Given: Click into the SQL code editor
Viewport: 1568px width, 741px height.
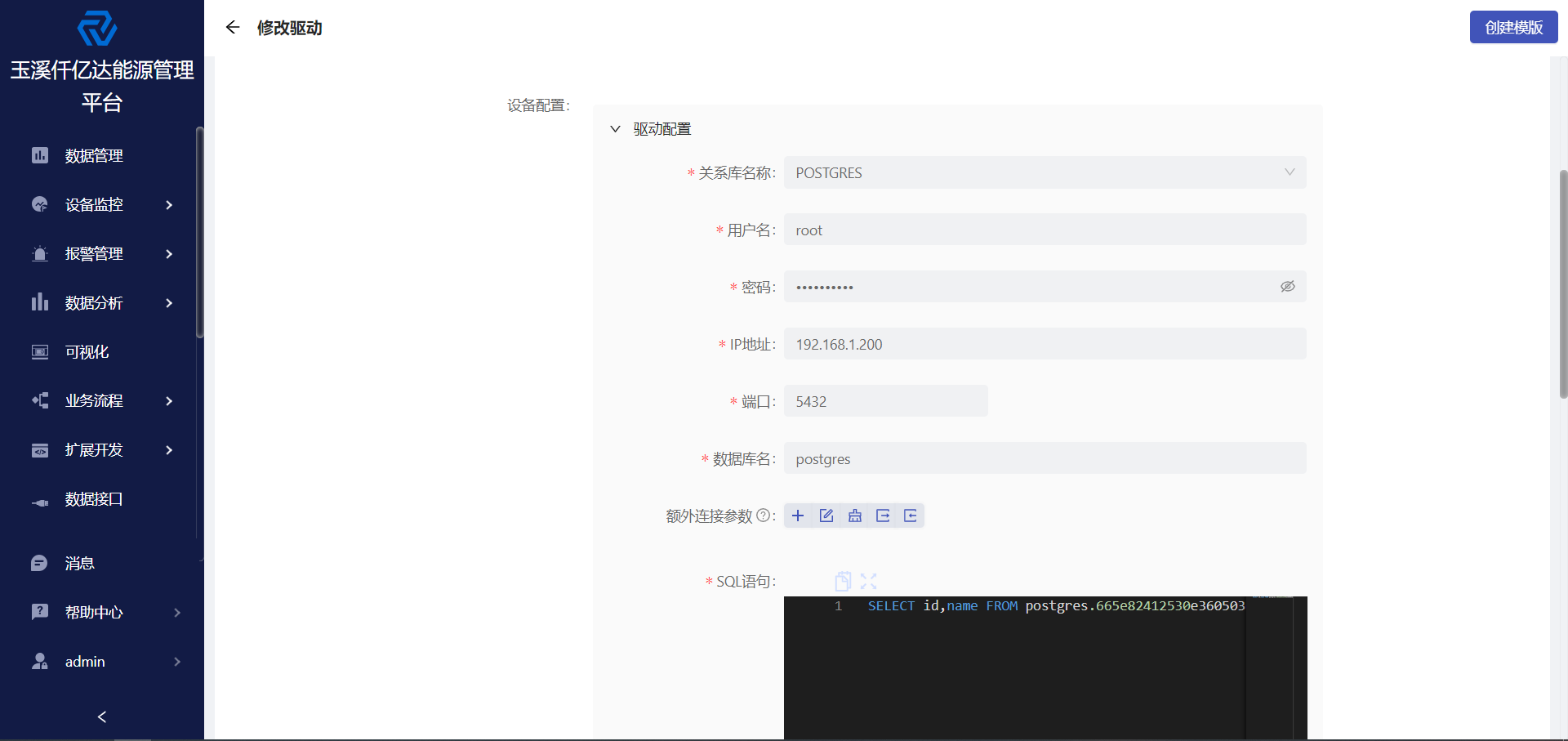Looking at the screenshot, I should [1045, 668].
